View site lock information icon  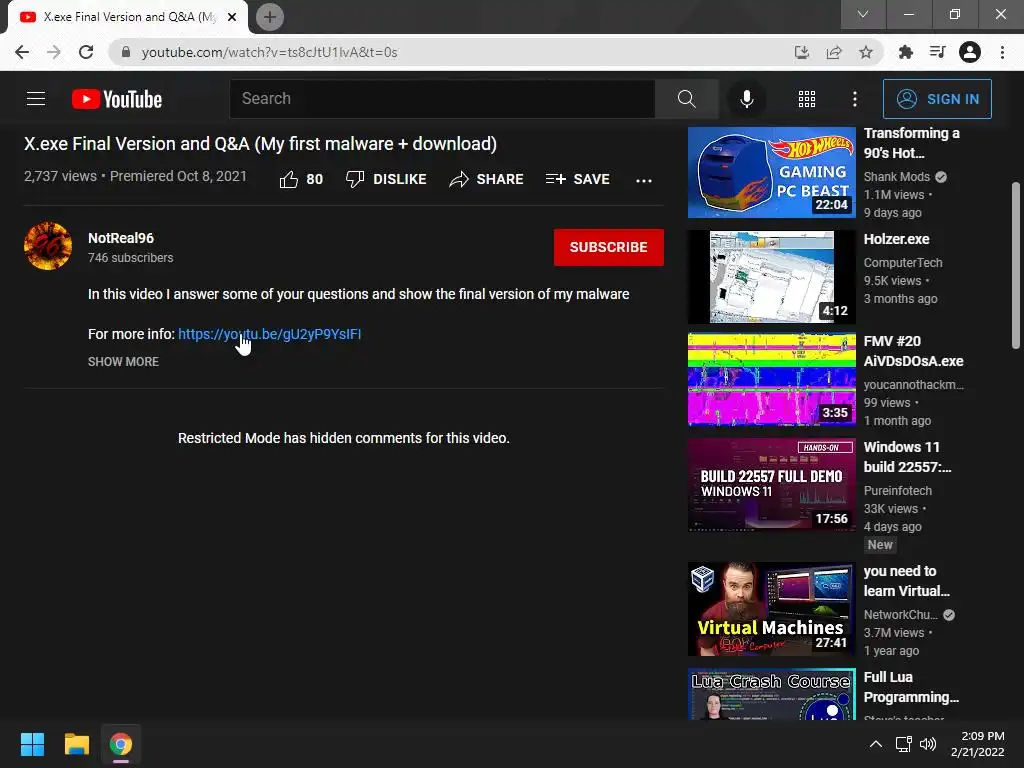click(x=126, y=52)
